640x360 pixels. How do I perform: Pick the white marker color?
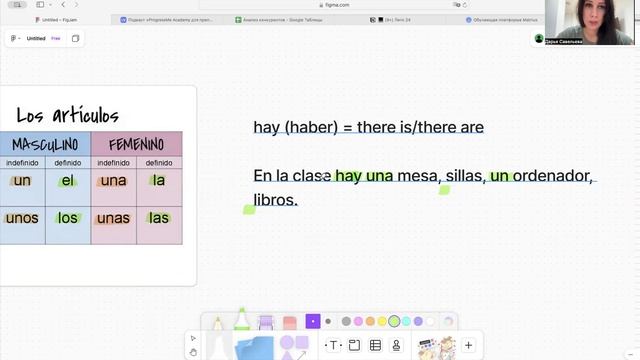430,321
